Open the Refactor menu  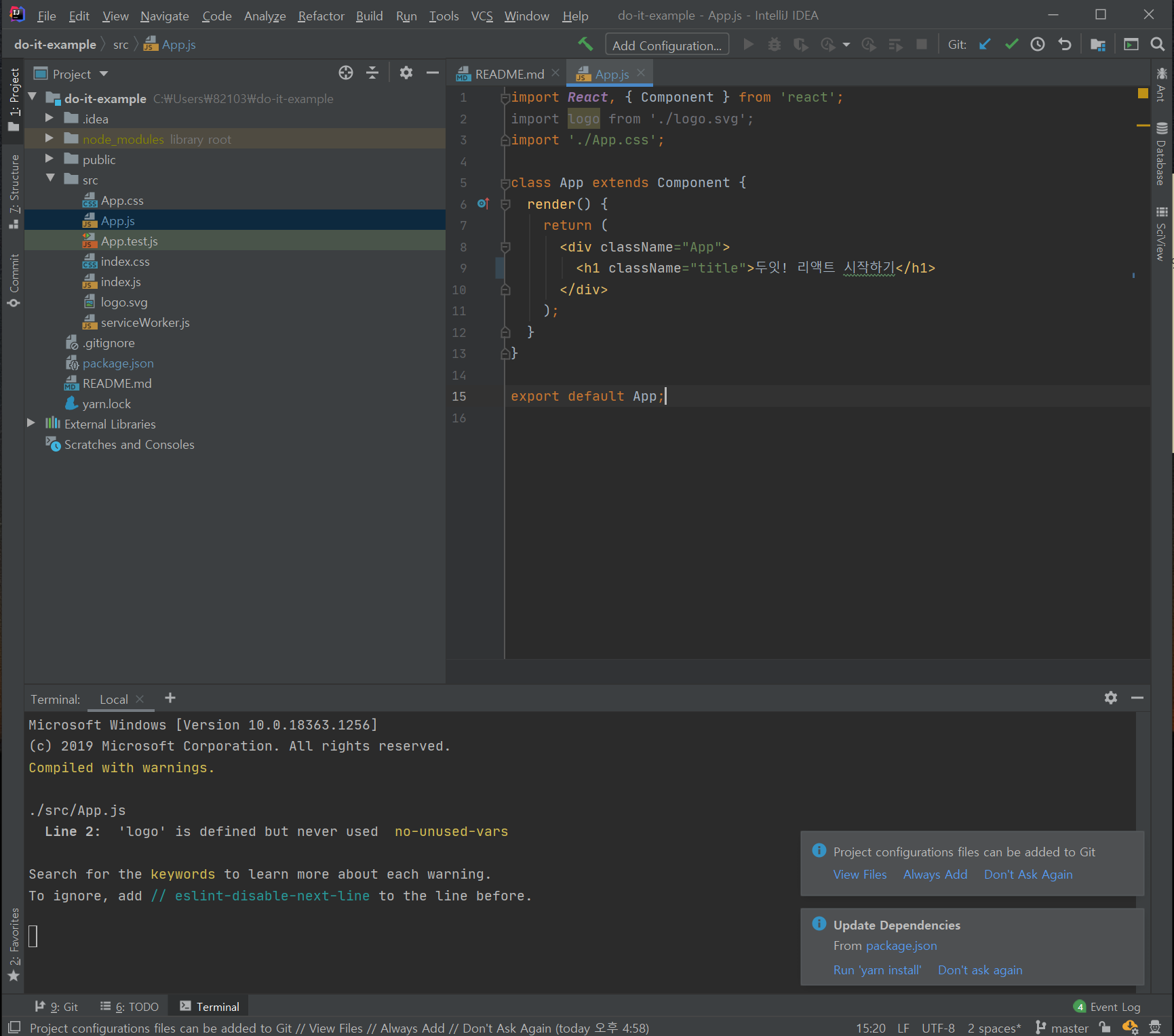tap(321, 16)
